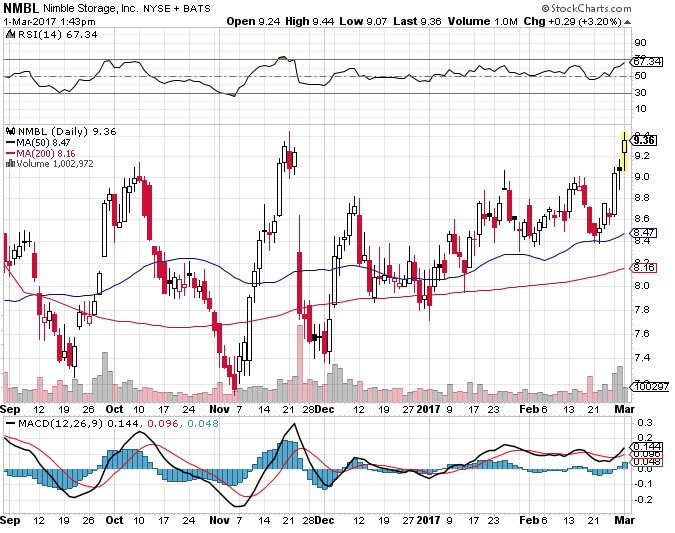The image size is (675, 533).
Task: Click the -0.1 level on MACD axis
Action: pyautogui.click(x=643, y=484)
